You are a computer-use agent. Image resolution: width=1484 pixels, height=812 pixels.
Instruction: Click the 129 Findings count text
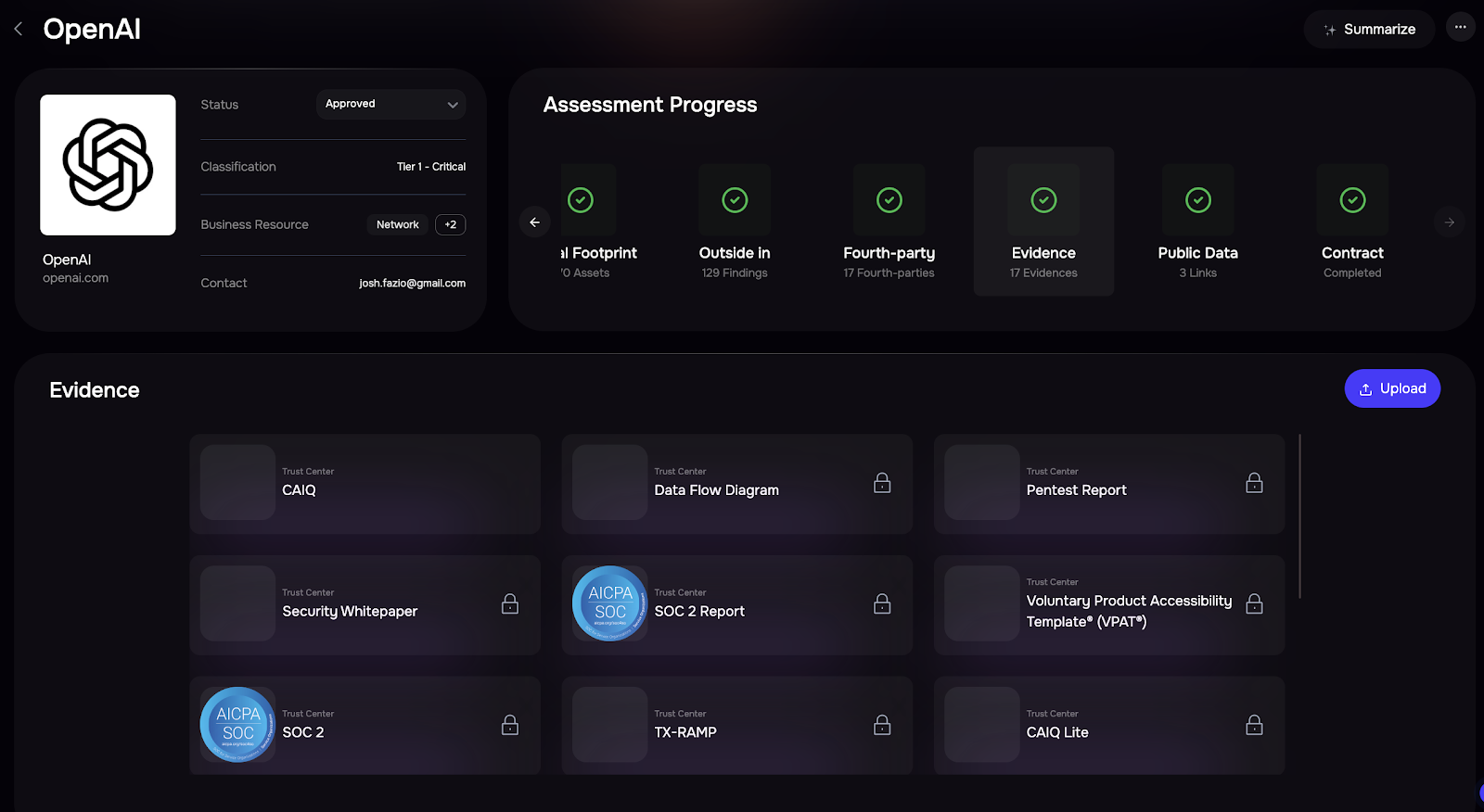point(735,273)
